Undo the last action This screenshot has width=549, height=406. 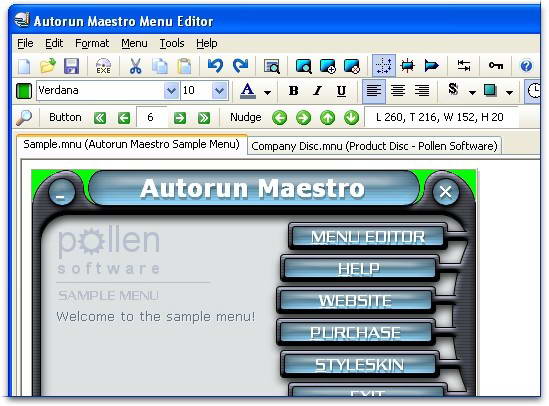(215, 66)
